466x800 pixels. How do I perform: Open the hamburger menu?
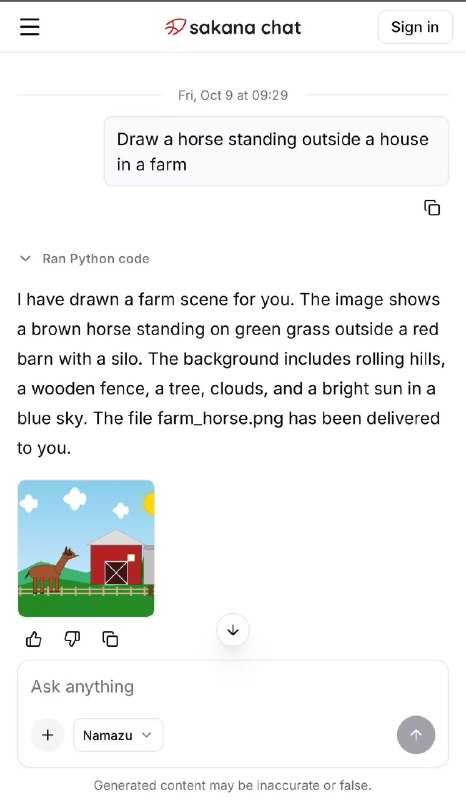coord(30,27)
